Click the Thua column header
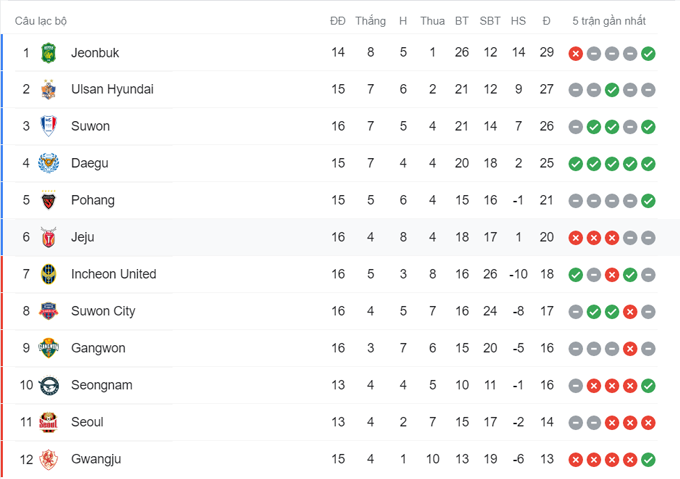This screenshot has width=680, height=479. click(x=432, y=21)
